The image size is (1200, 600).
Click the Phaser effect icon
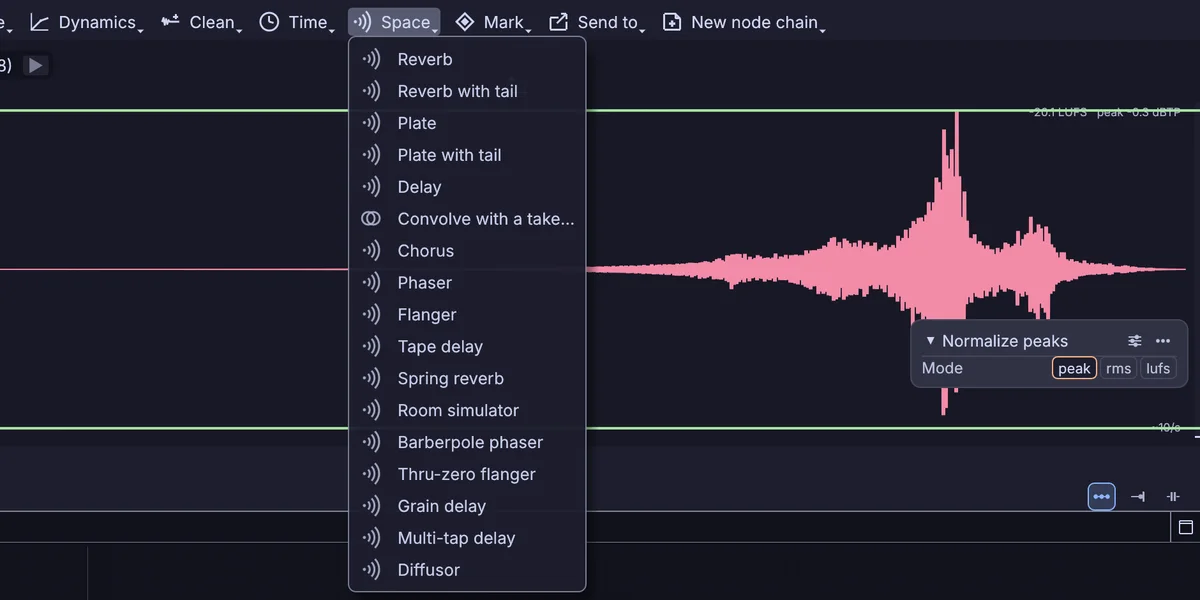point(371,283)
